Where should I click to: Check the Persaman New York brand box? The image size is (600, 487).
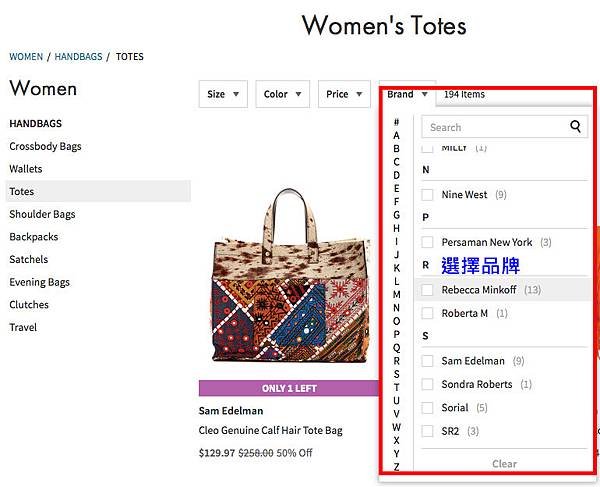(x=427, y=242)
